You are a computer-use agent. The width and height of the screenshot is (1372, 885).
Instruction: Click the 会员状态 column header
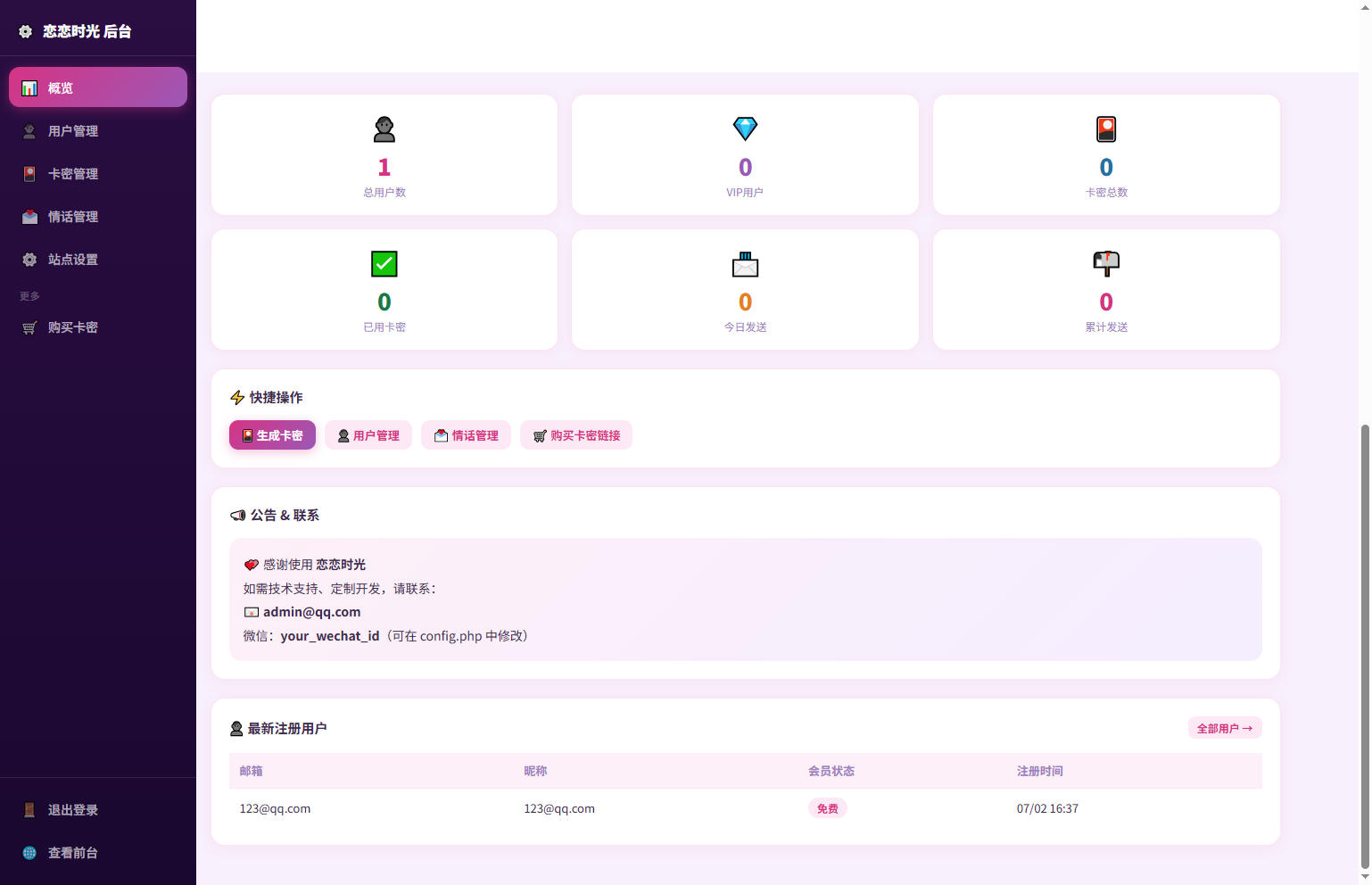click(831, 771)
